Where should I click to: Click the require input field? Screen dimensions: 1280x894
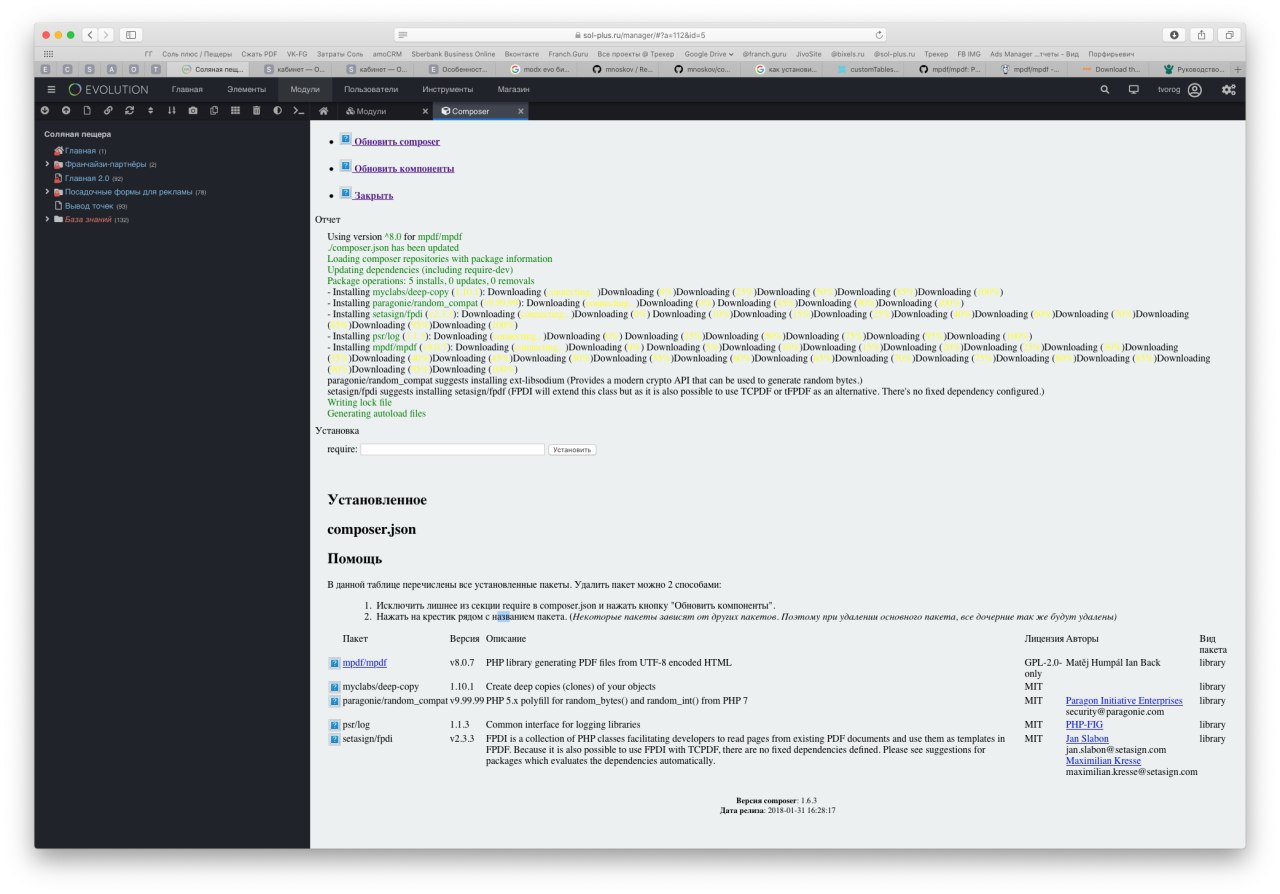click(452, 450)
